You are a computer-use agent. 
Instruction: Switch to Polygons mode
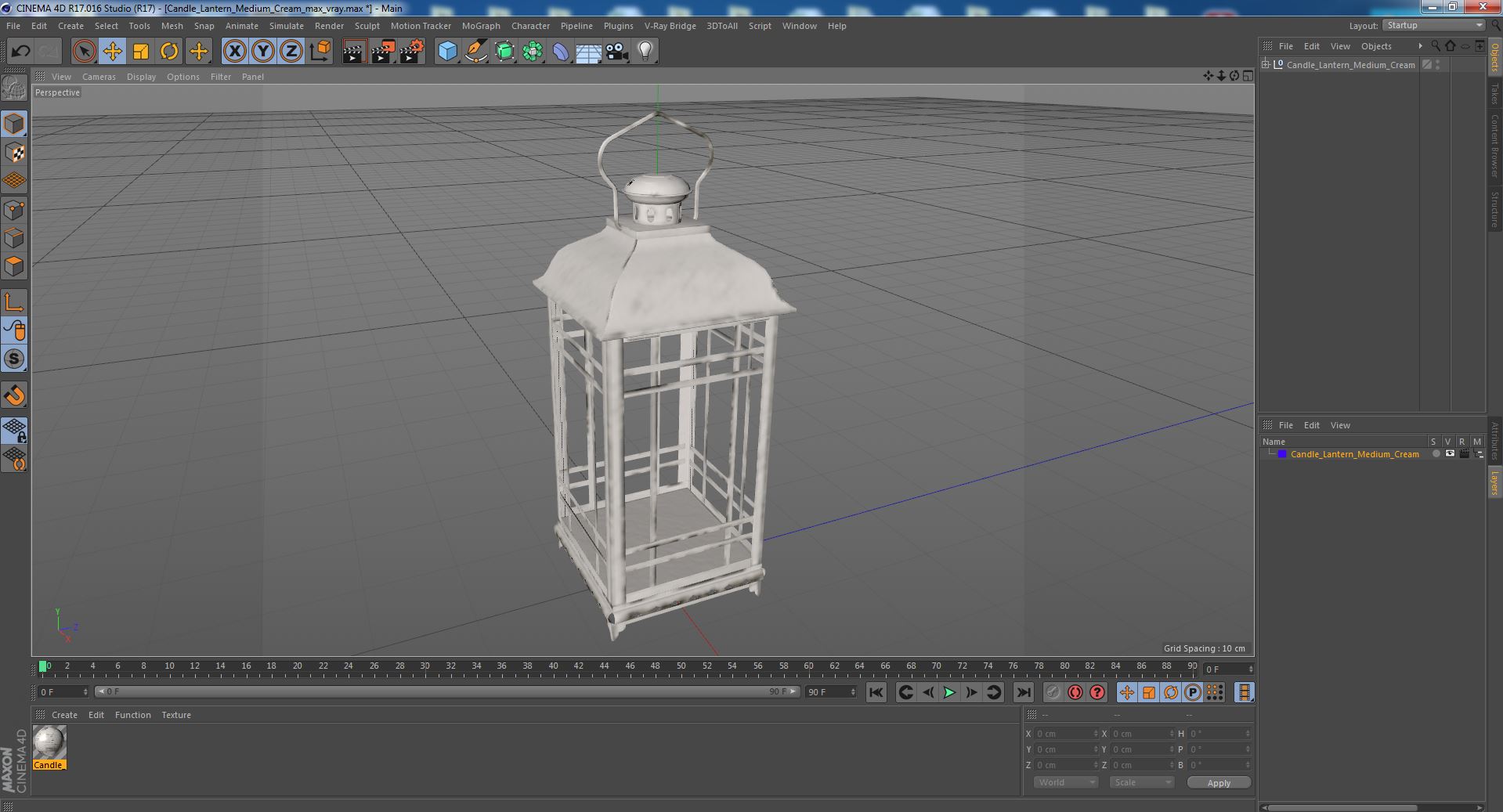(14, 266)
